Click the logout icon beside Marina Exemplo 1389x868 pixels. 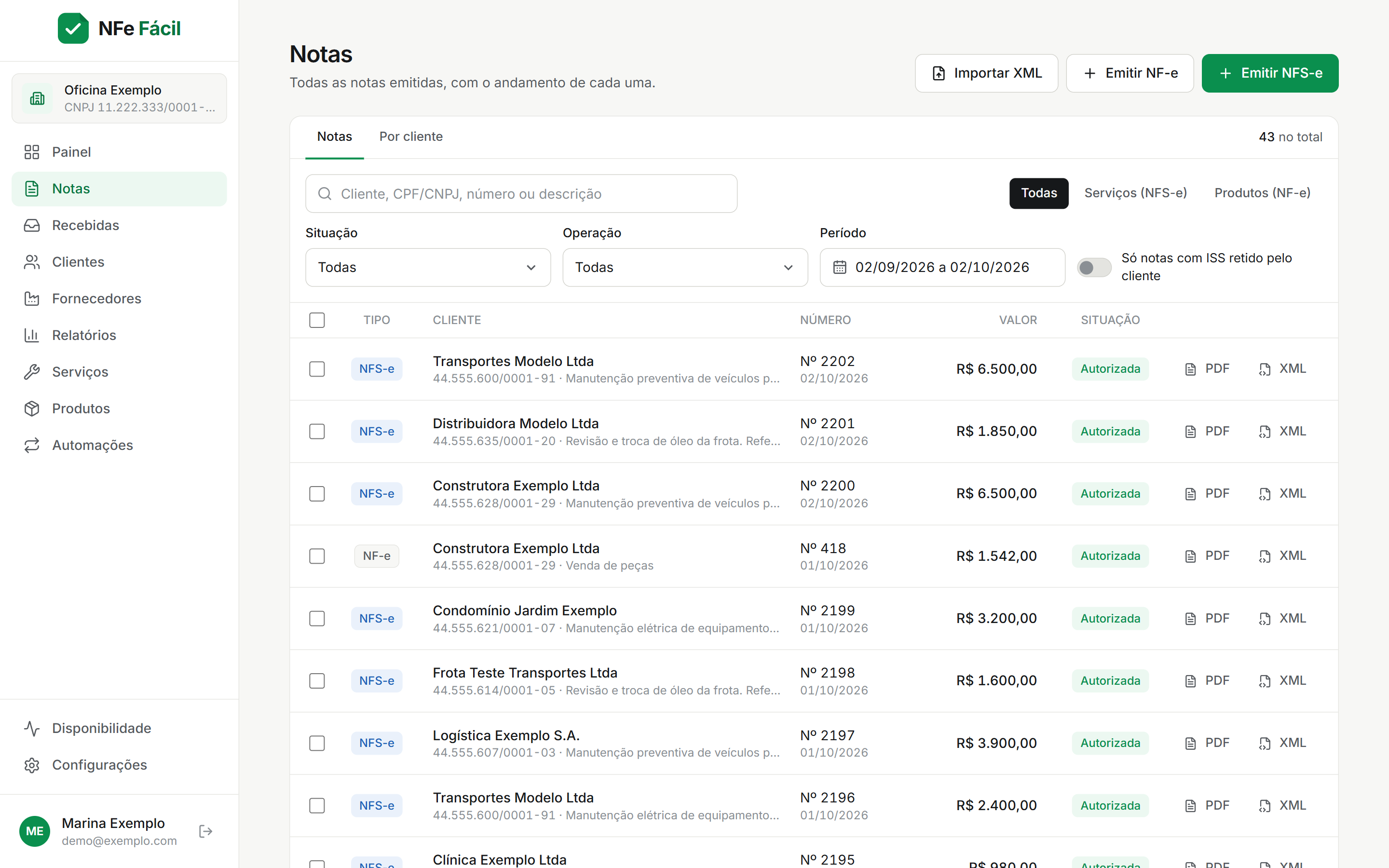205,831
